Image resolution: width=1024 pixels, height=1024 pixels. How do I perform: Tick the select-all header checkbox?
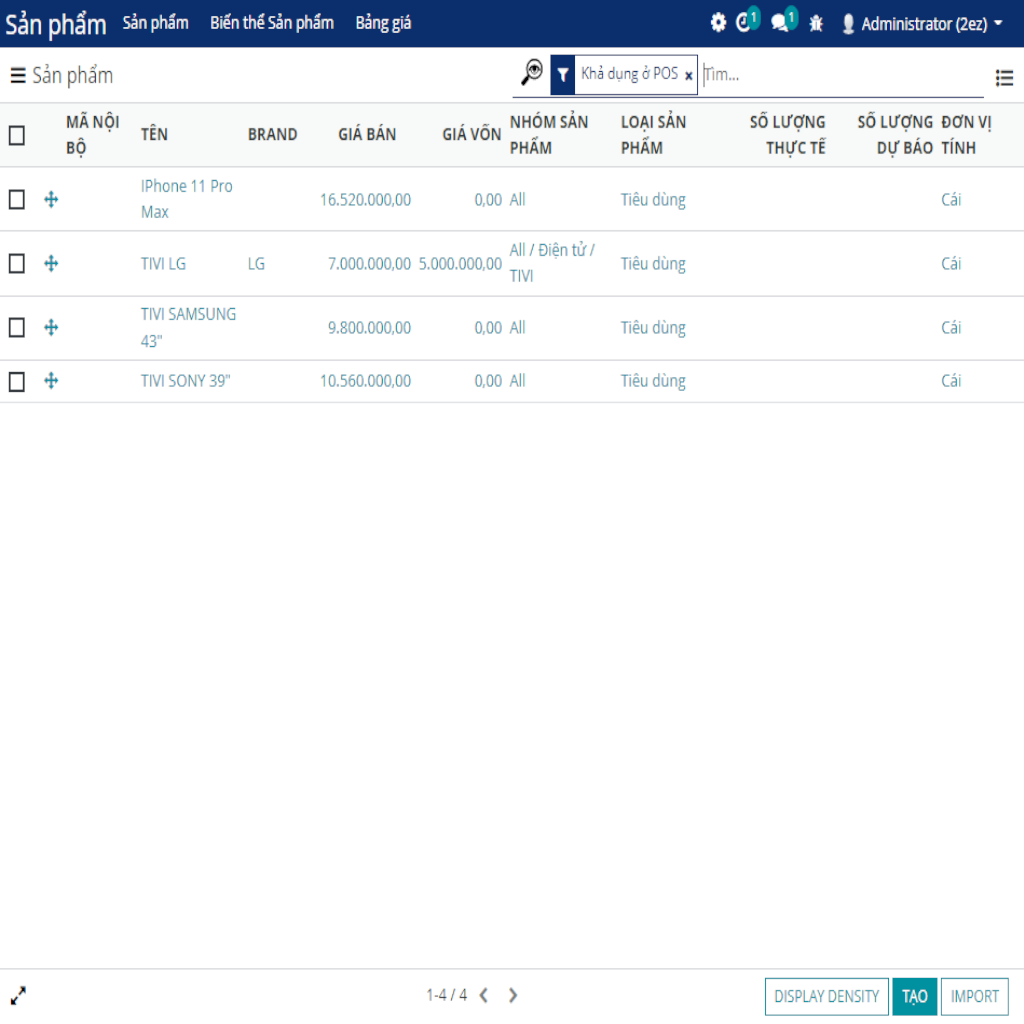(17, 135)
